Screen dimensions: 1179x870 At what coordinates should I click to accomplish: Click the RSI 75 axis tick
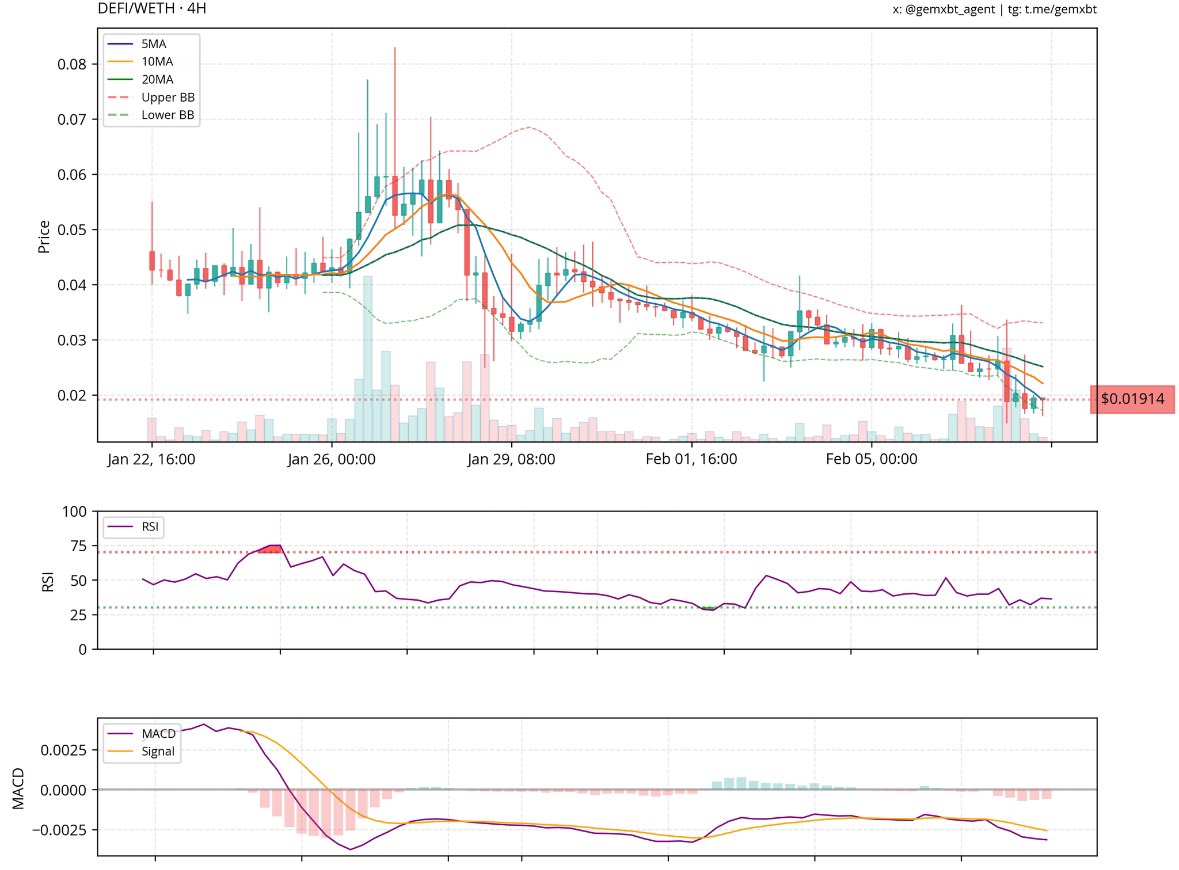pos(78,547)
